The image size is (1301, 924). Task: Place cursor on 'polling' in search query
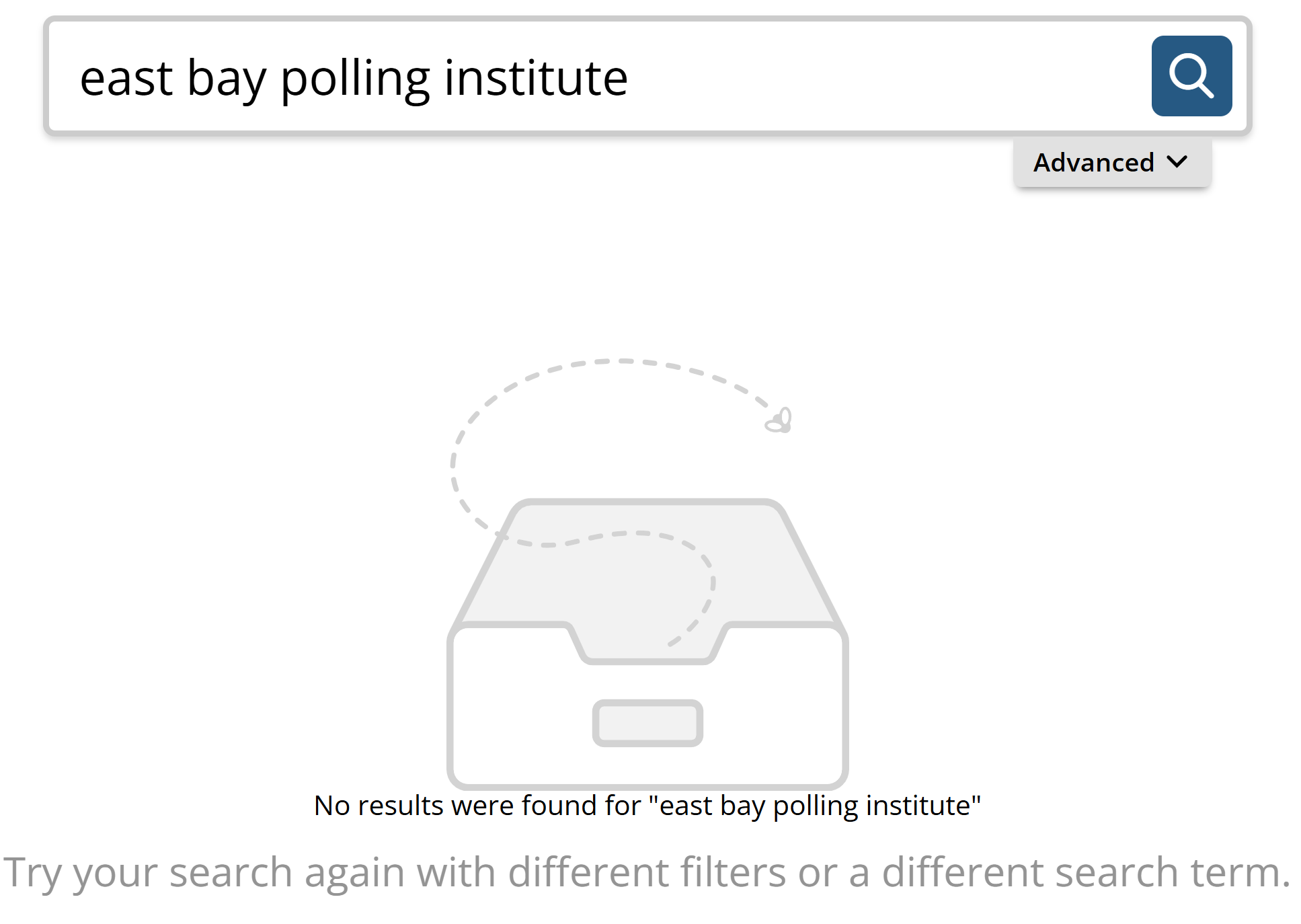coord(354,78)
